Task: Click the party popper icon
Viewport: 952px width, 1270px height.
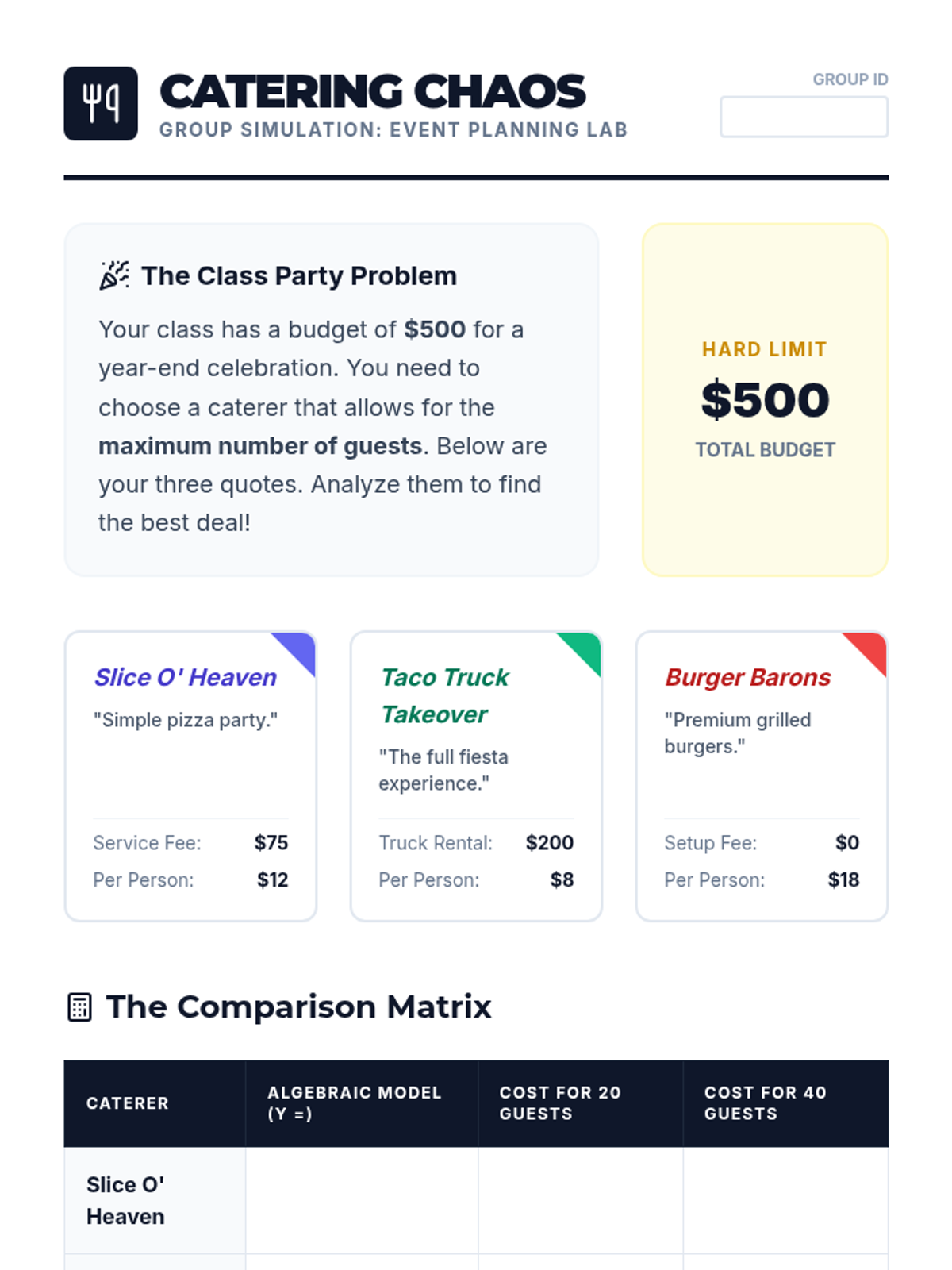Action: pyautogui.click(x=114, y=275)
